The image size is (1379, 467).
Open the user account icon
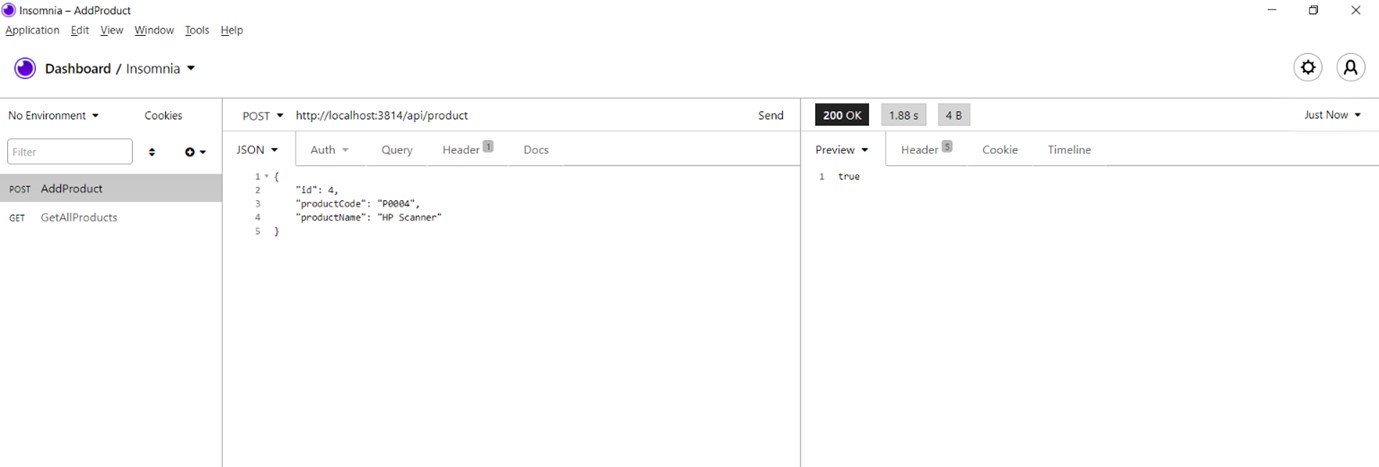click(x=1350, y=68)
